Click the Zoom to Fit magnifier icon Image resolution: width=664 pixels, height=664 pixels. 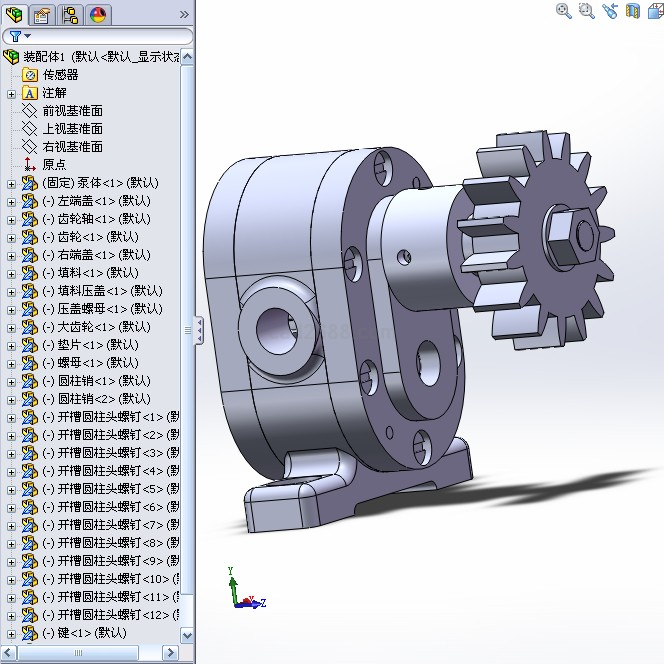point(564,11)
